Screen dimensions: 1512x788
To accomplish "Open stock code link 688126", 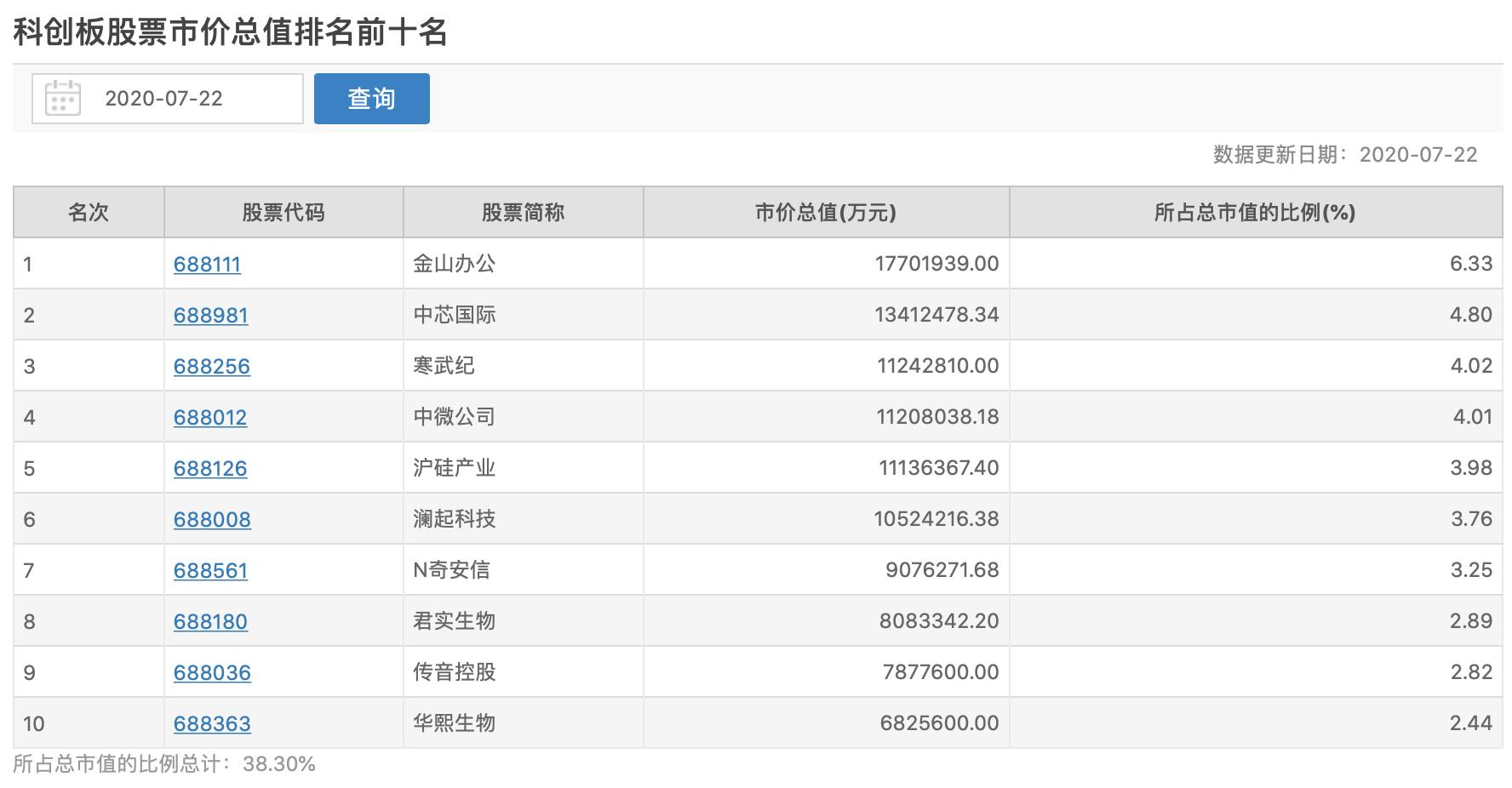I will pyautogui.click(x=210, y=469).
